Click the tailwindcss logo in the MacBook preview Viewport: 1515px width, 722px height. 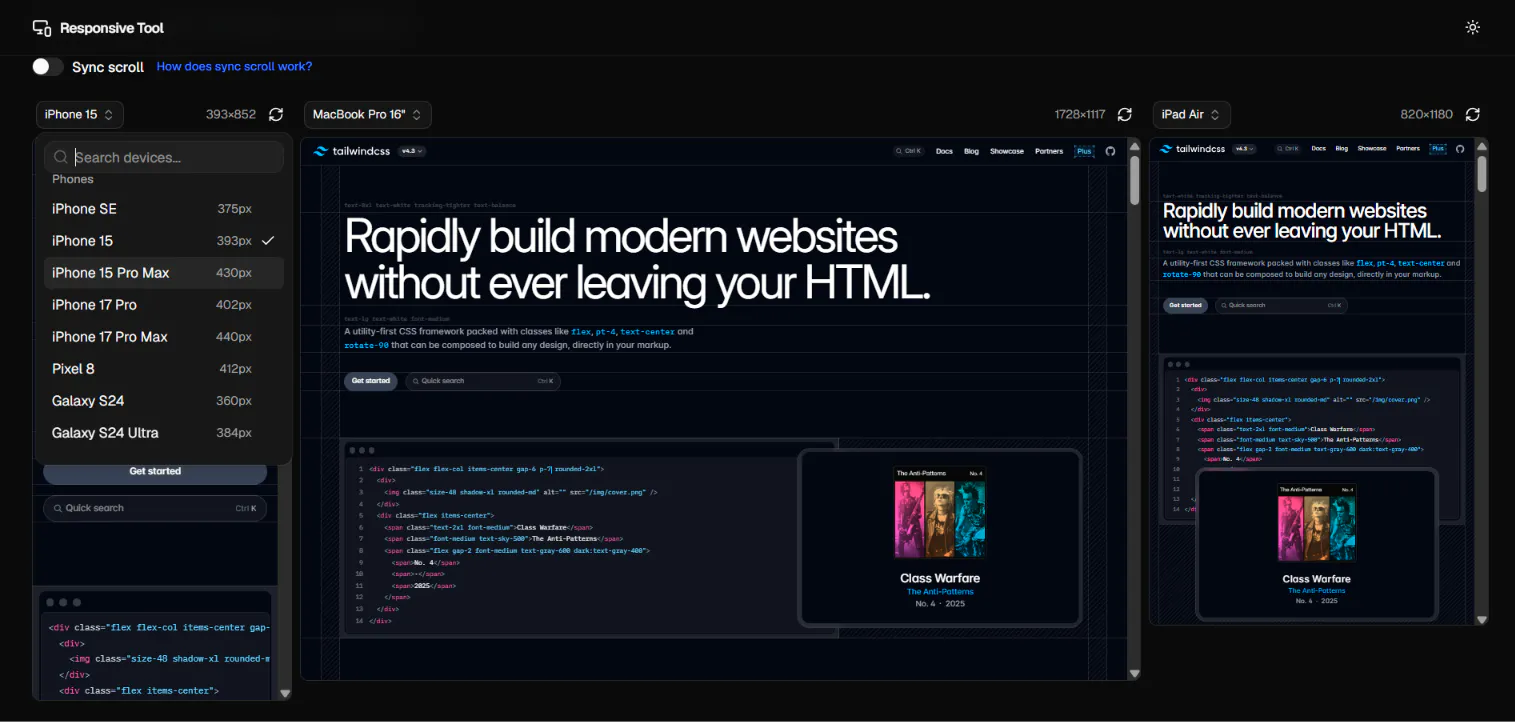click(353, 151)
